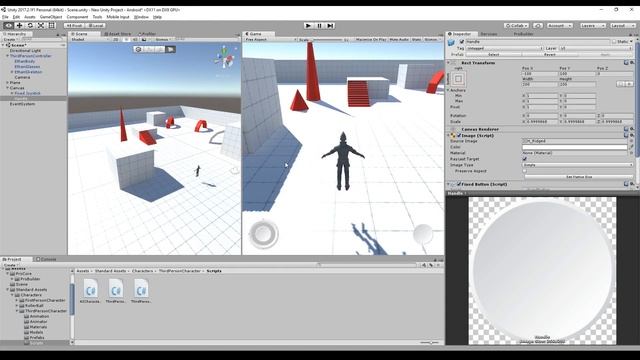
Task: Open the Gizmos dropdown in Scene view
Action: click(162, 40)
